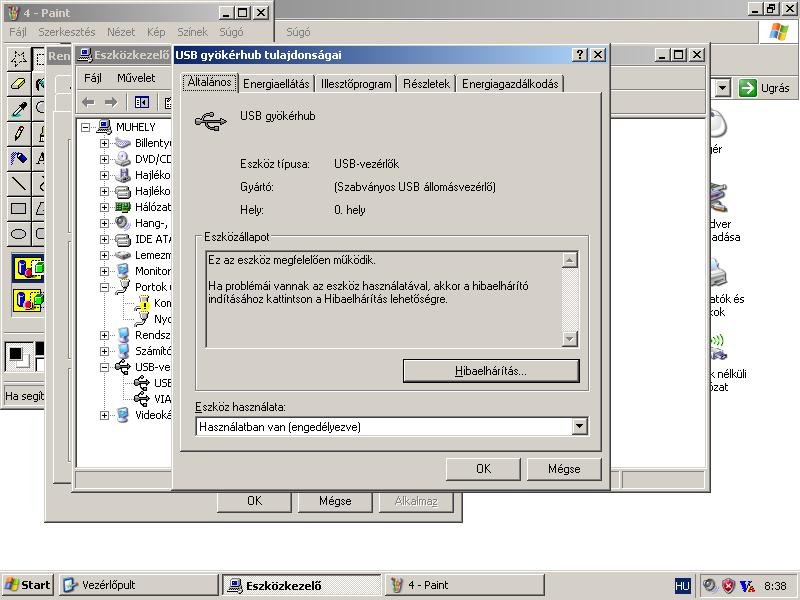Switch to the Általános tab

(x=210, y=82)
